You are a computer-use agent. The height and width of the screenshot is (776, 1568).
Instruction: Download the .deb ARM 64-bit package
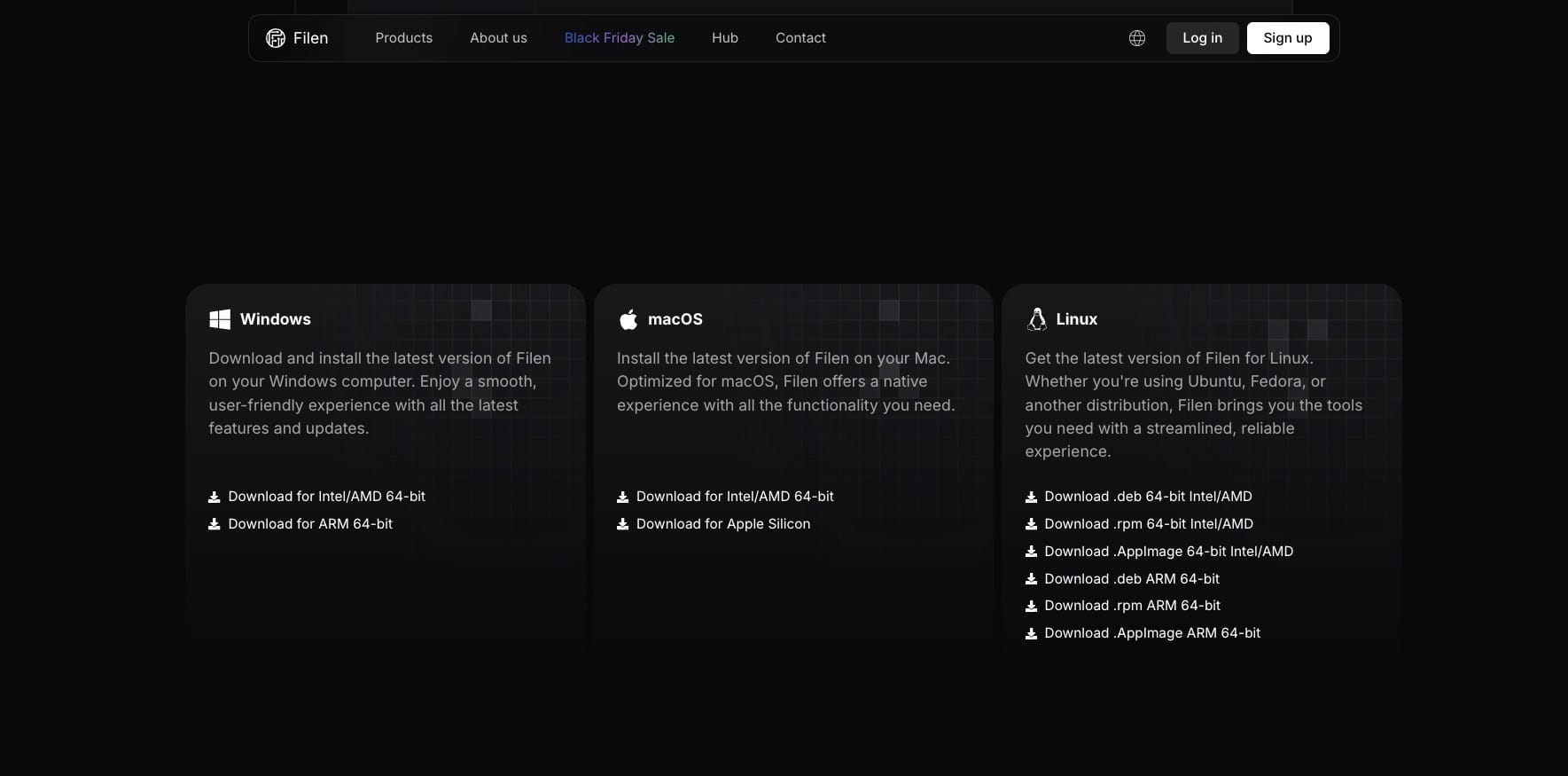1131,579
